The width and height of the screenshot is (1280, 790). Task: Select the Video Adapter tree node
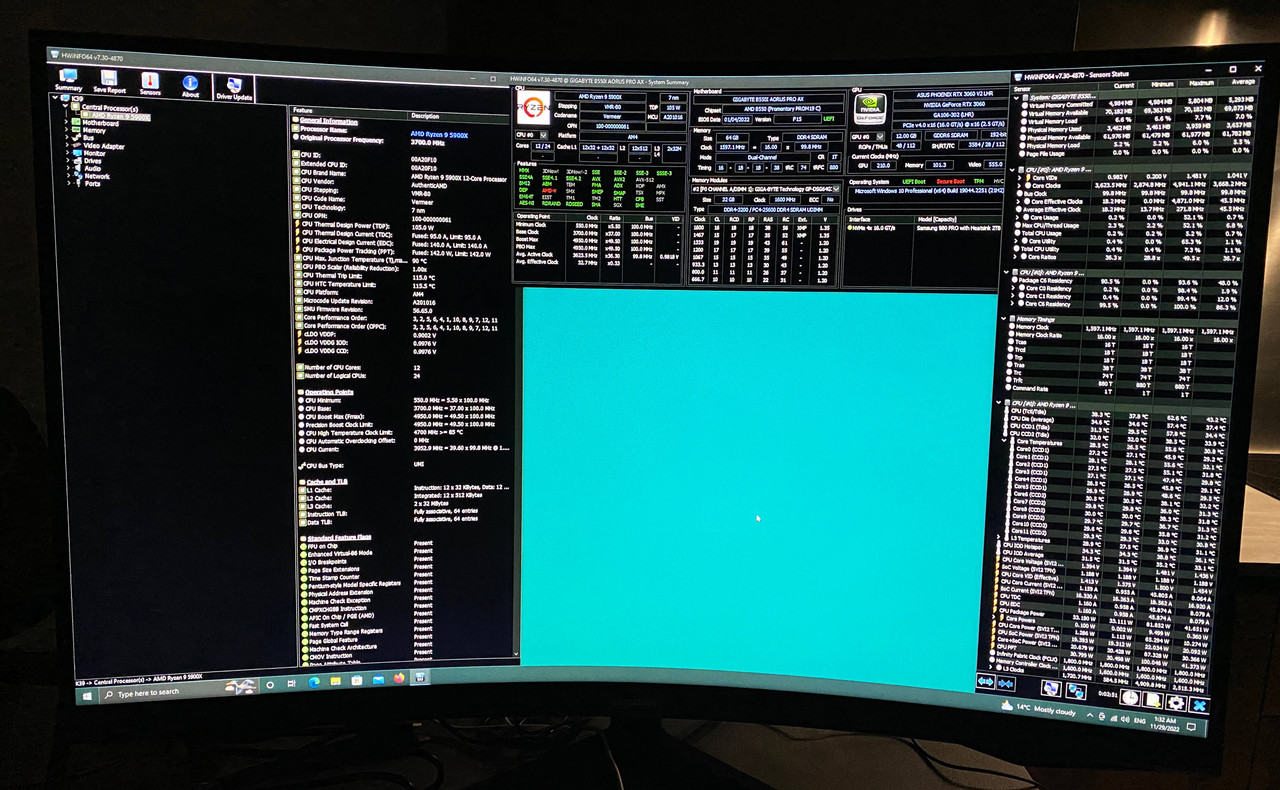click(99, 146)
